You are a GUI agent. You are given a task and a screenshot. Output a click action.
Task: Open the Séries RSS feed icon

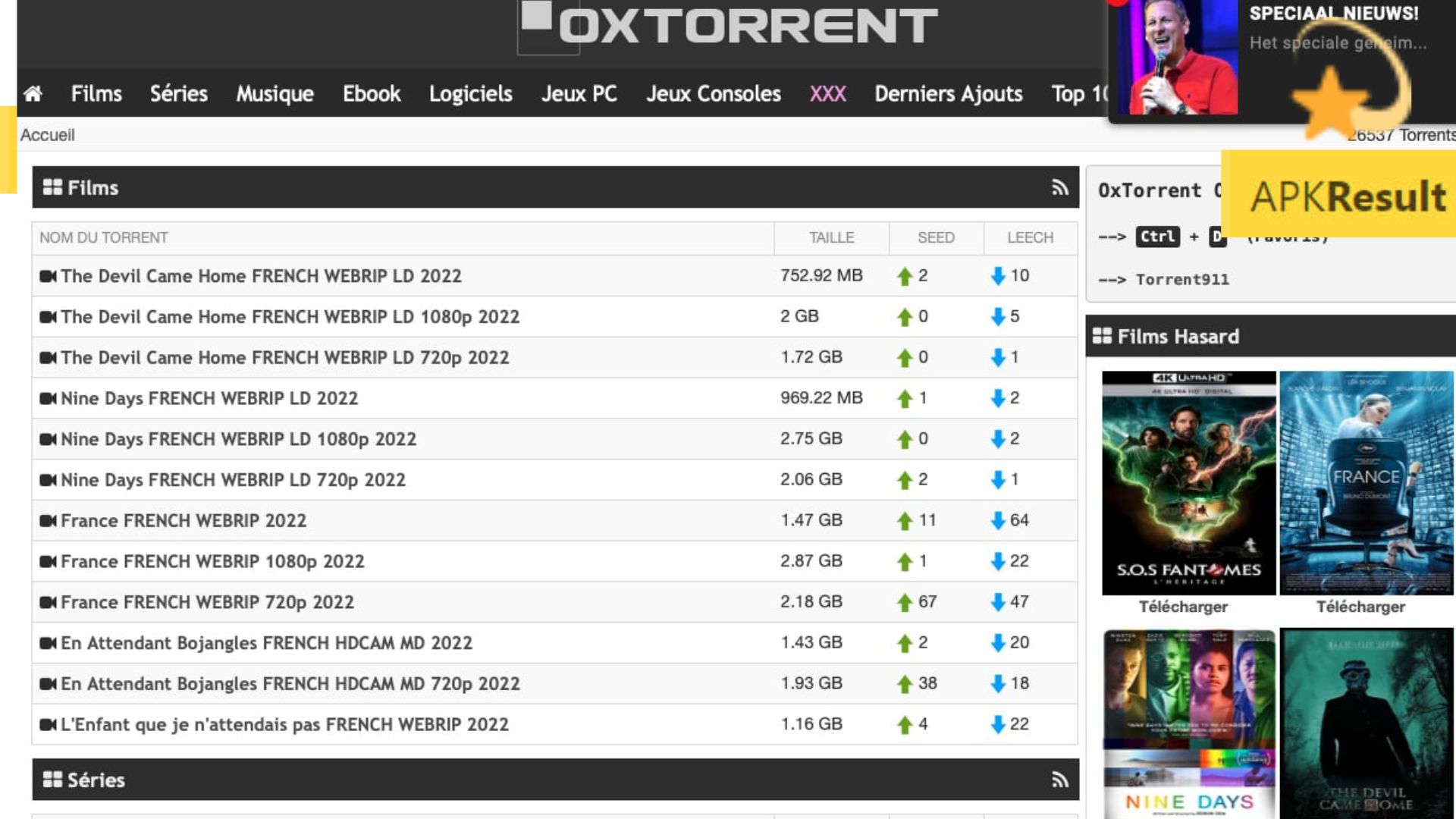[x=1059, y=780]
